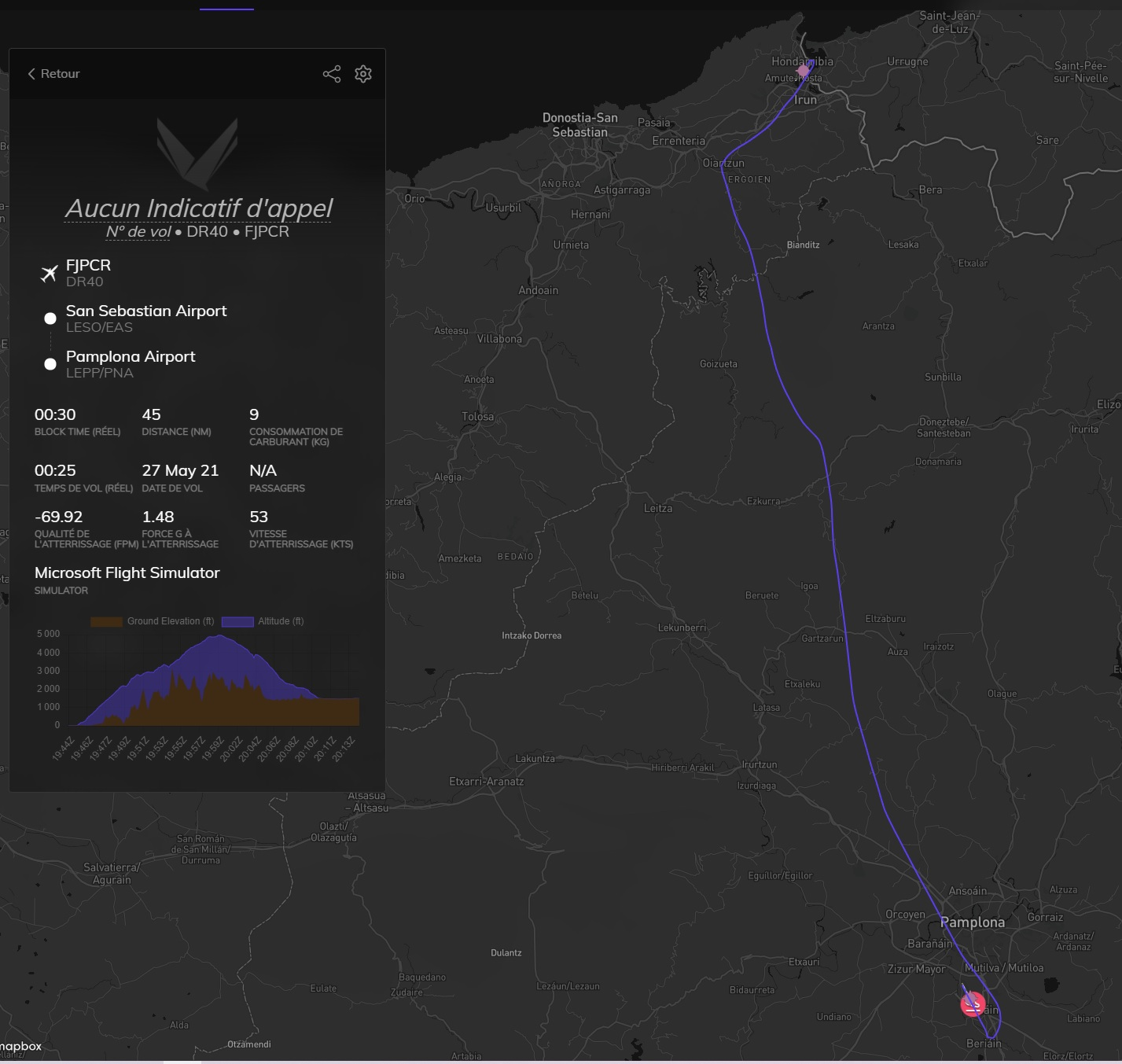Toggle the Altitude (ft) legend item
The image size is (1122, 1064).
tap(263, 621)
